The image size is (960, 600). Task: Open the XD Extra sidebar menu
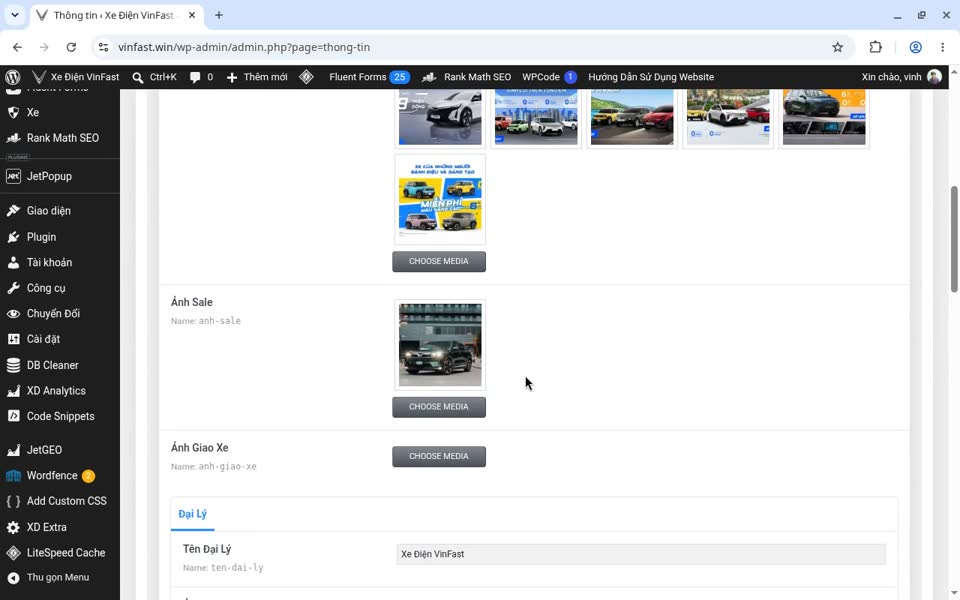point(60,527)
